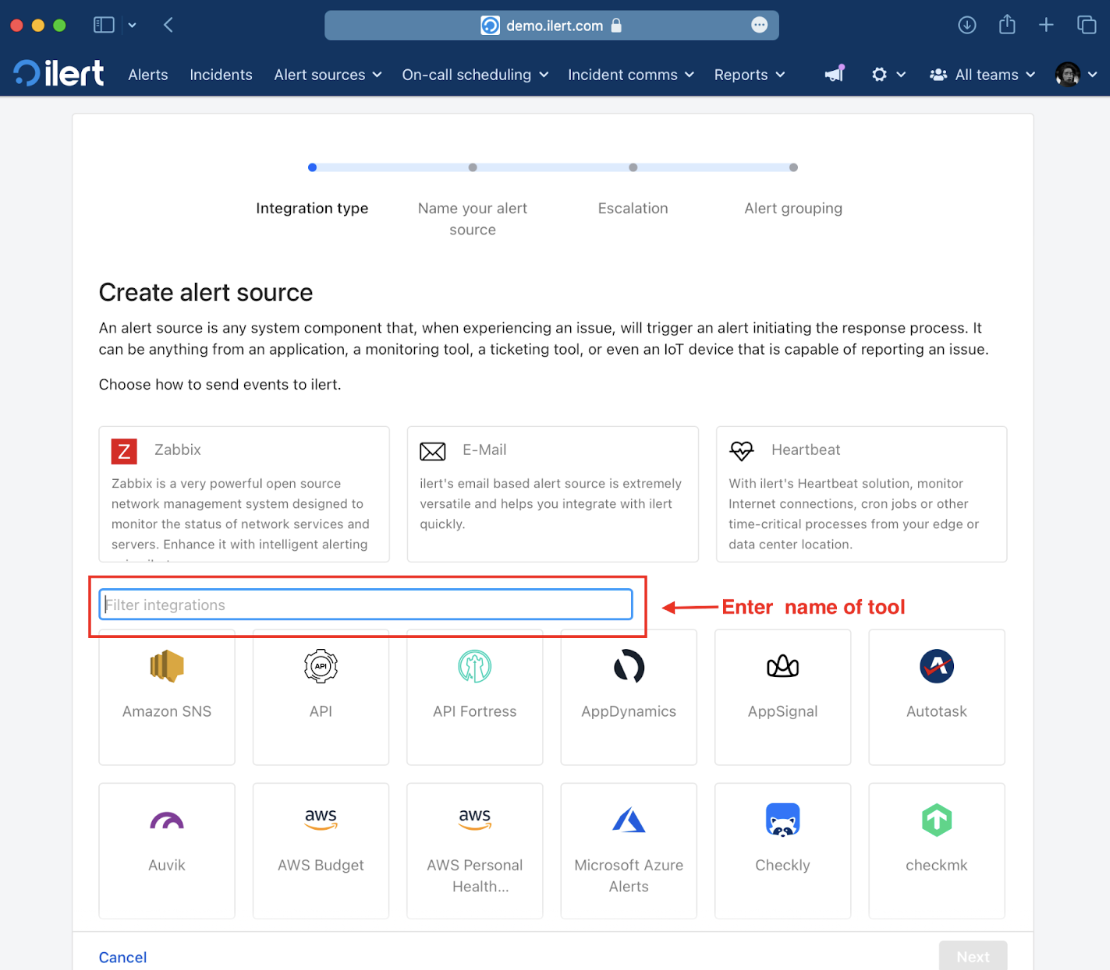Open the megaphone announcements icon
The image size is (1110, 970).
click(x=835, y=74)
